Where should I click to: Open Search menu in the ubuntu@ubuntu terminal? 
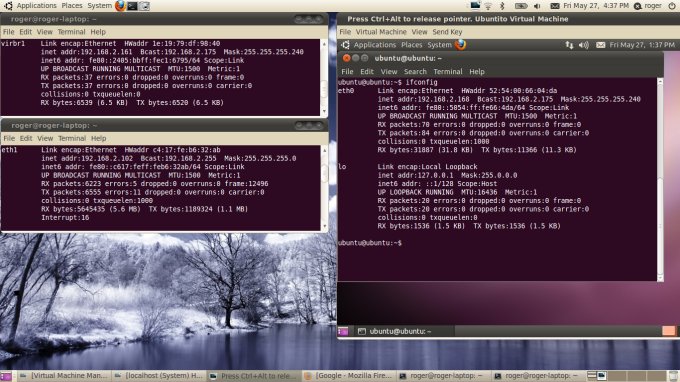(415, 72)
